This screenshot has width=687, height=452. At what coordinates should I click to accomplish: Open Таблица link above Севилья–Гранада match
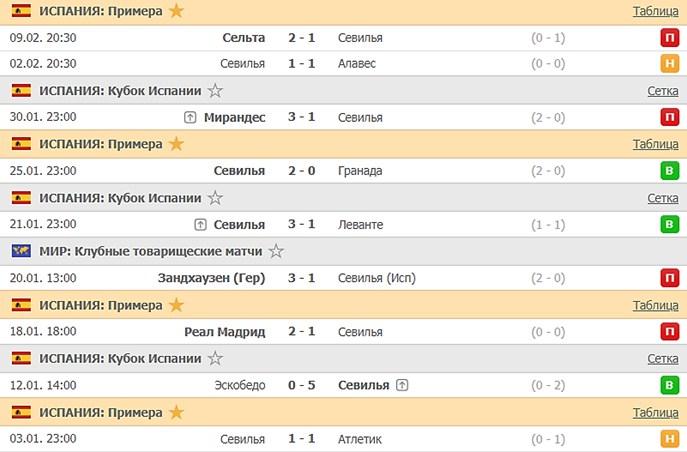coord(655,144)
